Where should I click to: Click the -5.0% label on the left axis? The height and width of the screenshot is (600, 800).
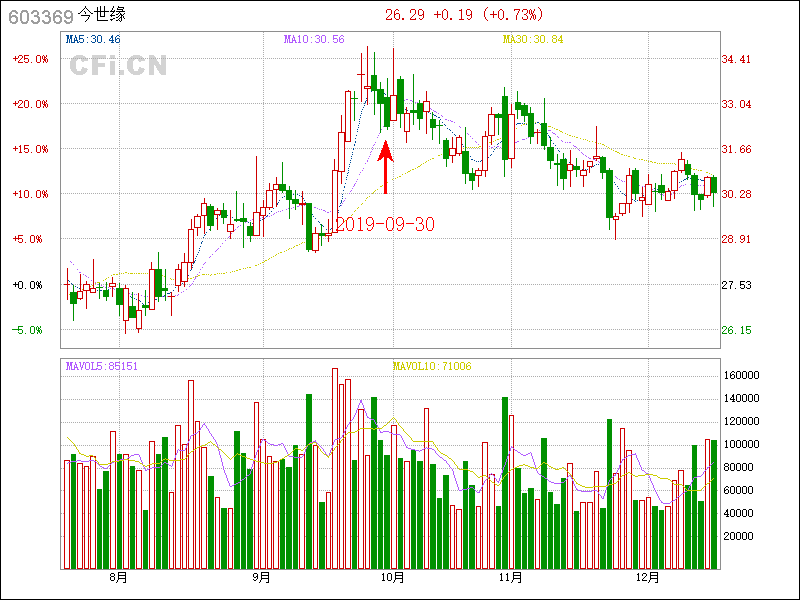pos(29,330)
